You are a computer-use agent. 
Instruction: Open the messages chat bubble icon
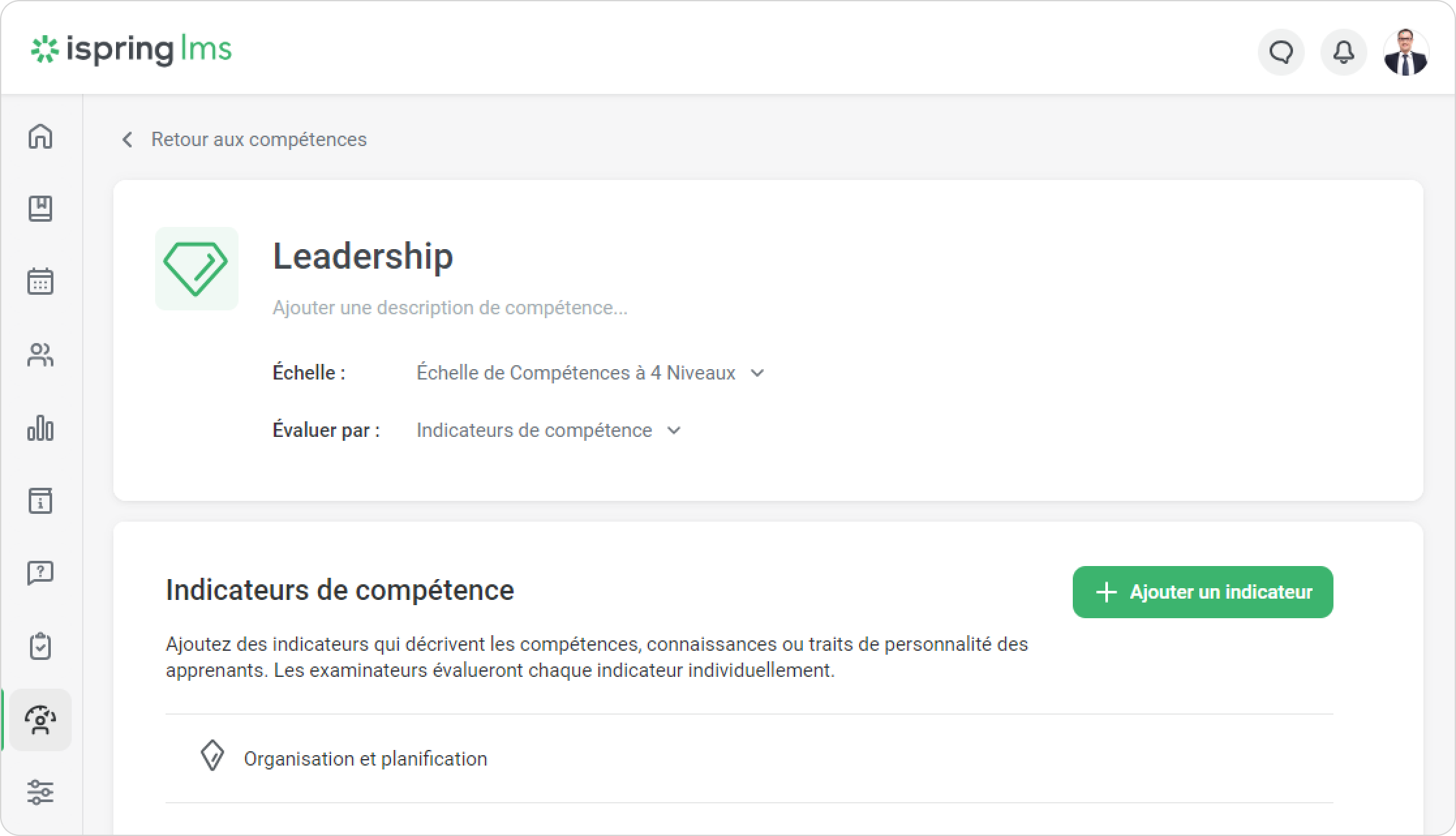click(1281, 52)
